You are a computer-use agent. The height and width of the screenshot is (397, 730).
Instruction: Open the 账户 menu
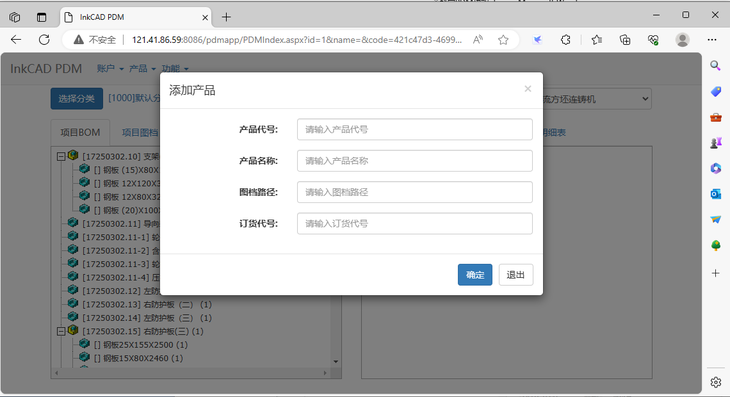click(x=110, y=69)
